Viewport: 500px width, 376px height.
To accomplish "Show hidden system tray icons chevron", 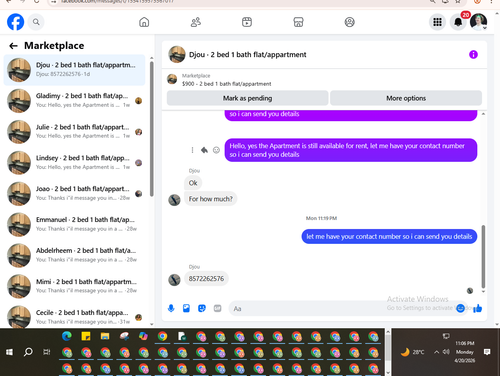I will pos(436,352).
